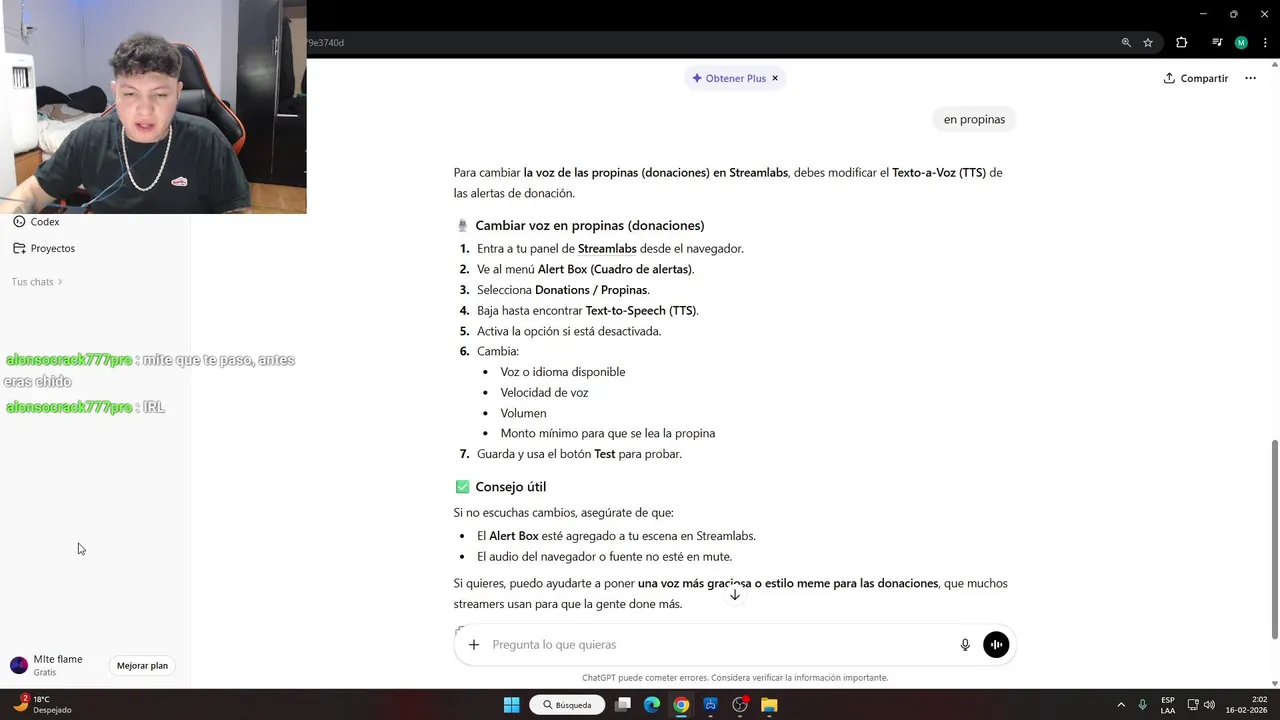The height and width of the screenshot is (720, 1280).
Task: Bookmark this page with the star icon
Action: click(1148, 43)
